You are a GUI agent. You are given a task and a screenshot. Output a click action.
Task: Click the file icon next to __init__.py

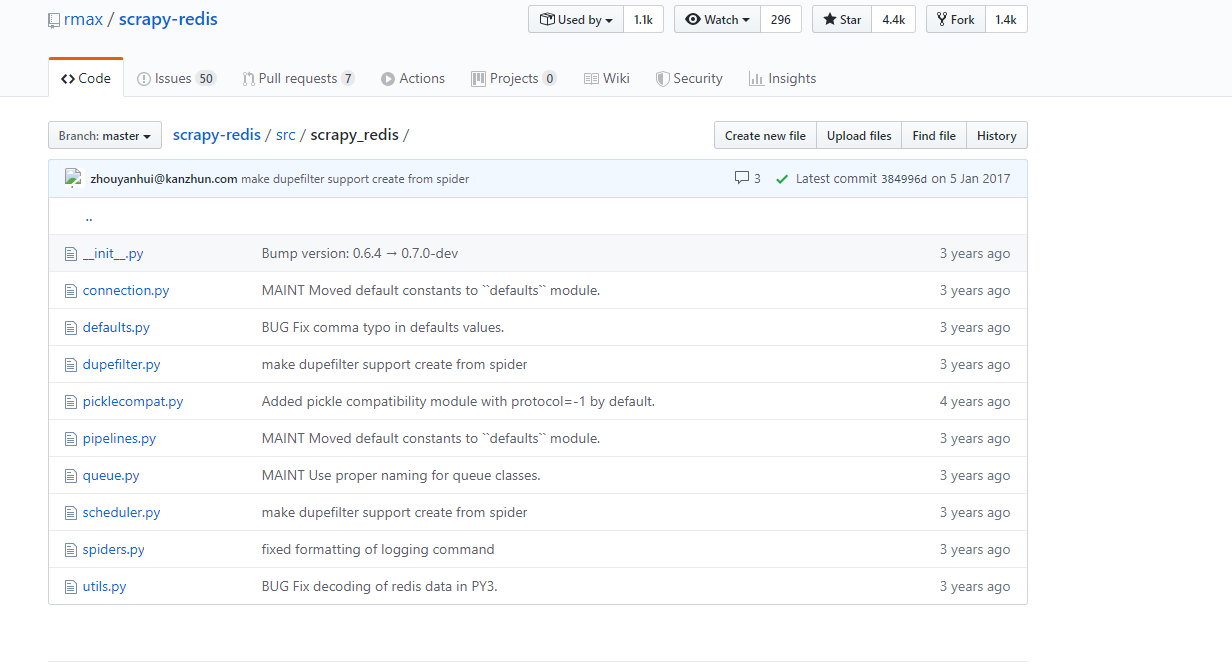point(70,254)
